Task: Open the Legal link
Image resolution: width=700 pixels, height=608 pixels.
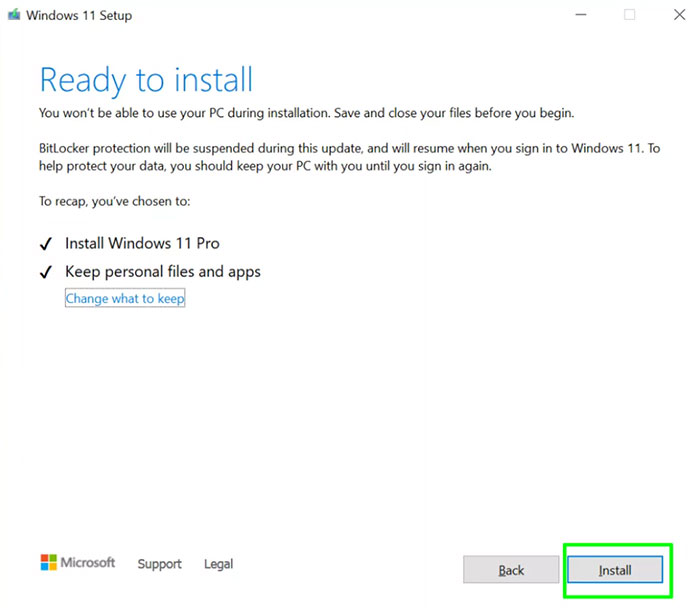Action: click(x=218, y=564)
